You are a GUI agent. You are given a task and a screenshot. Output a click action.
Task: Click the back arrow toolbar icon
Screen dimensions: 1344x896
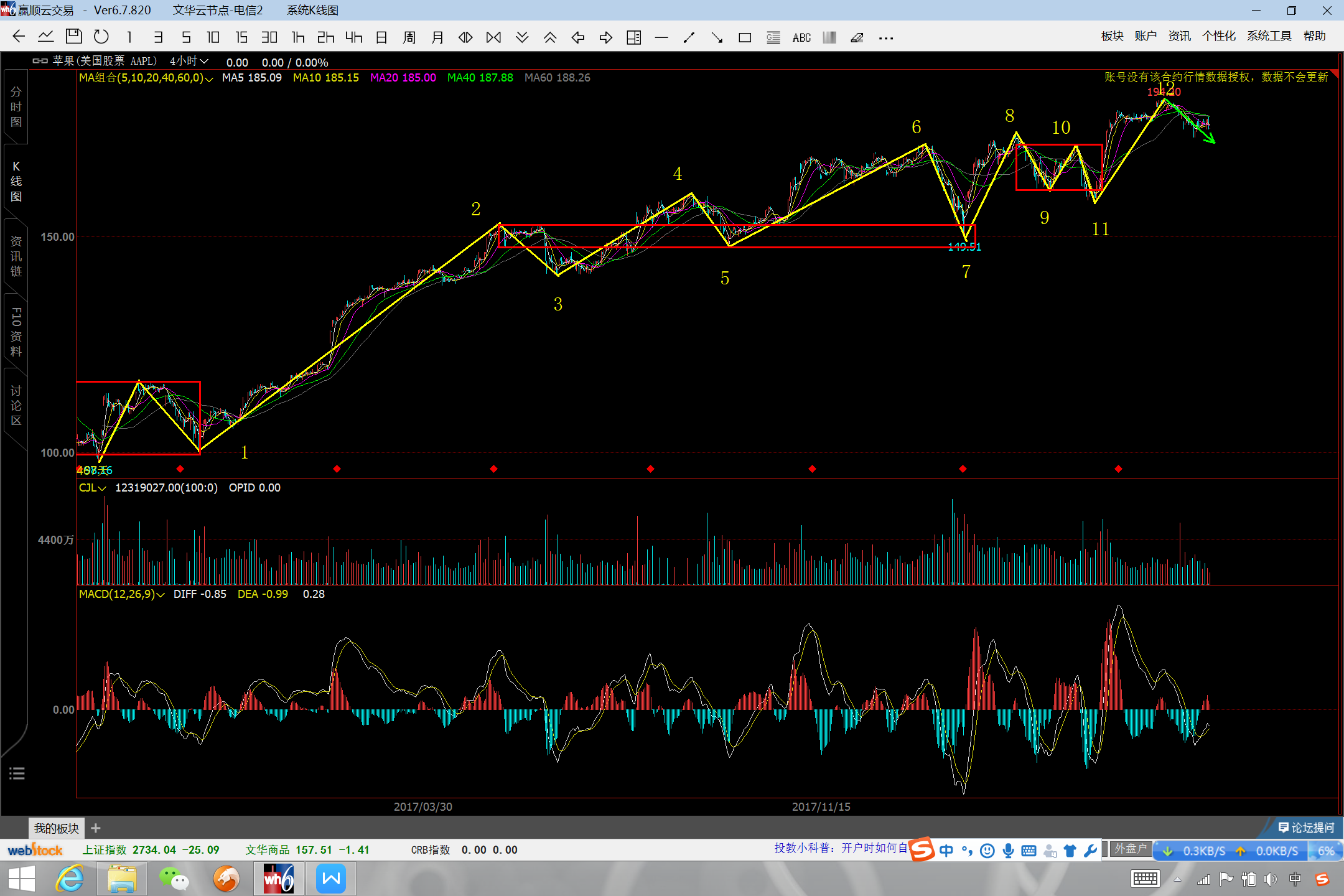pyautogui.click(x=19, y=37)
